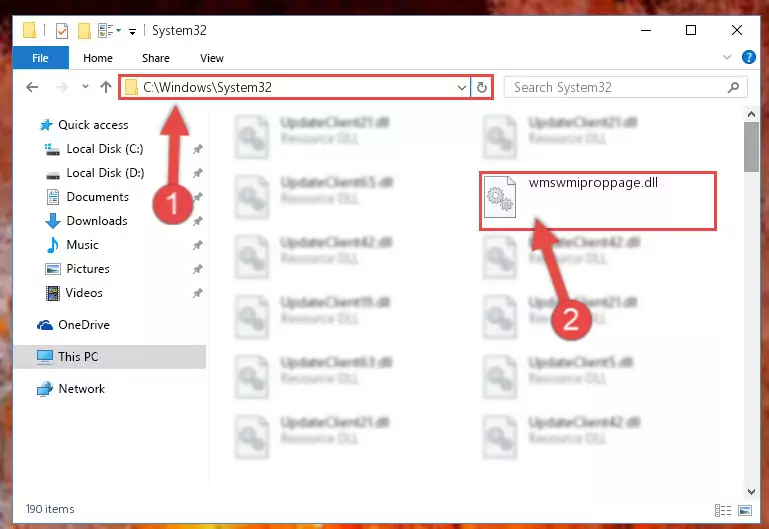Expand the ribbon with the chevron

click(x=727, y=57)
